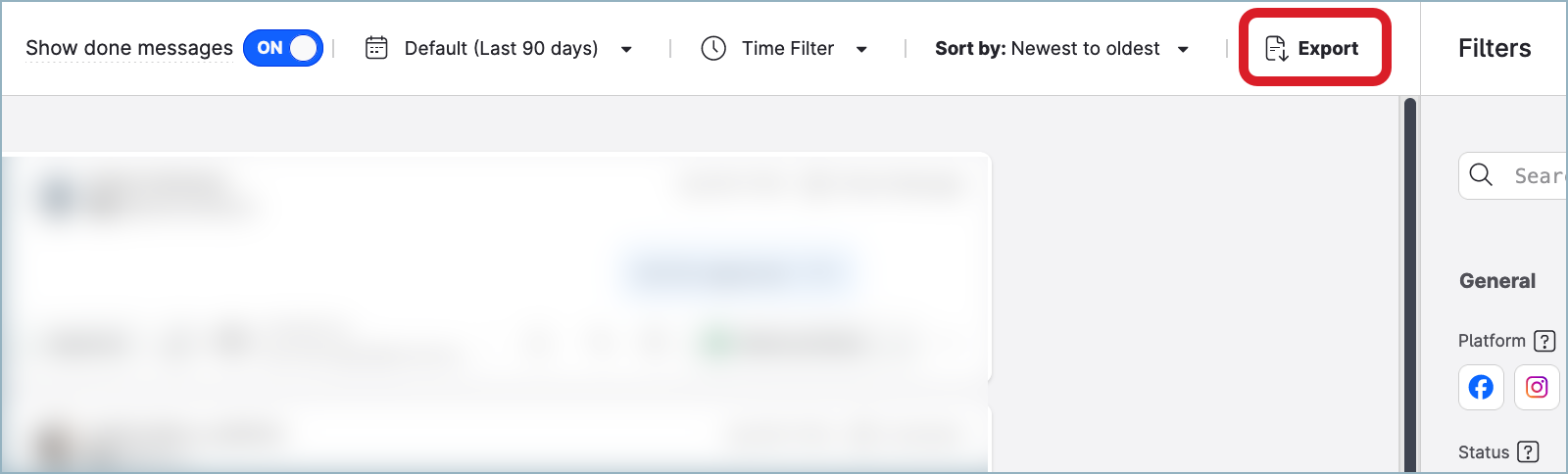This screenshot has height=474, width=1568.
Task: Click the Time Filter label
Action: tap(787, 48)
